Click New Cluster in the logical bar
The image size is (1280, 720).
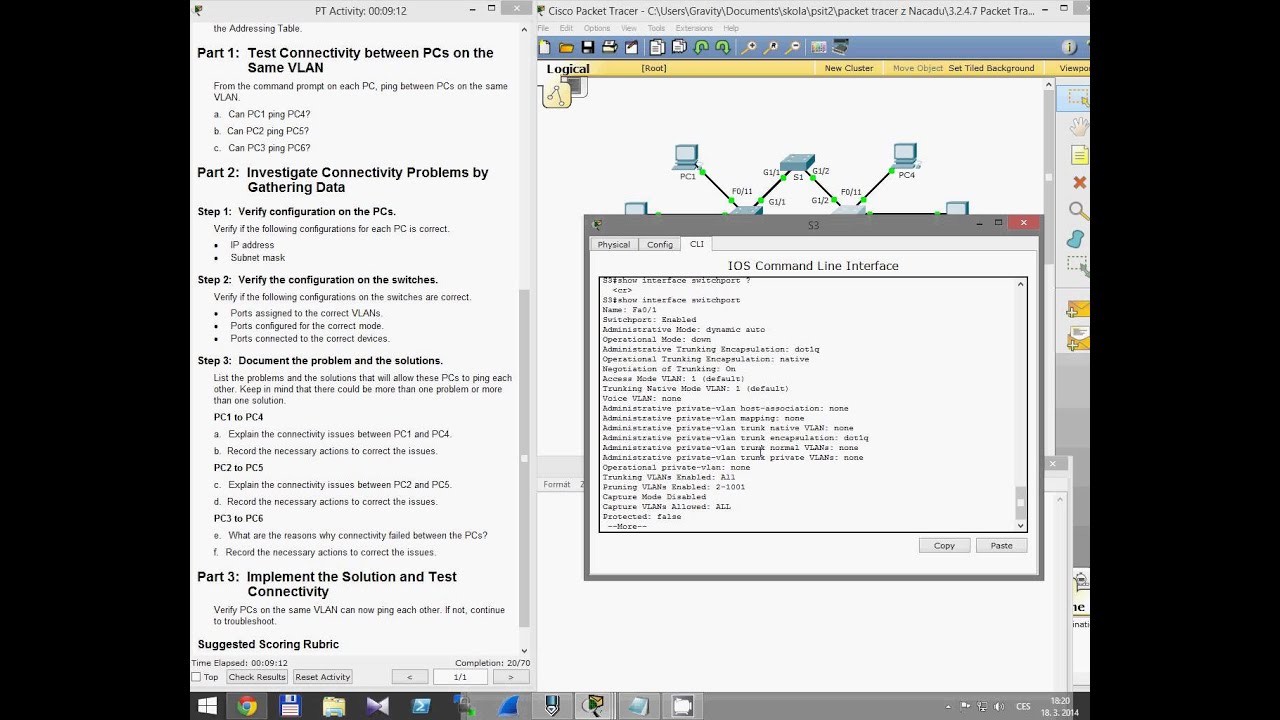pos(849,68)
